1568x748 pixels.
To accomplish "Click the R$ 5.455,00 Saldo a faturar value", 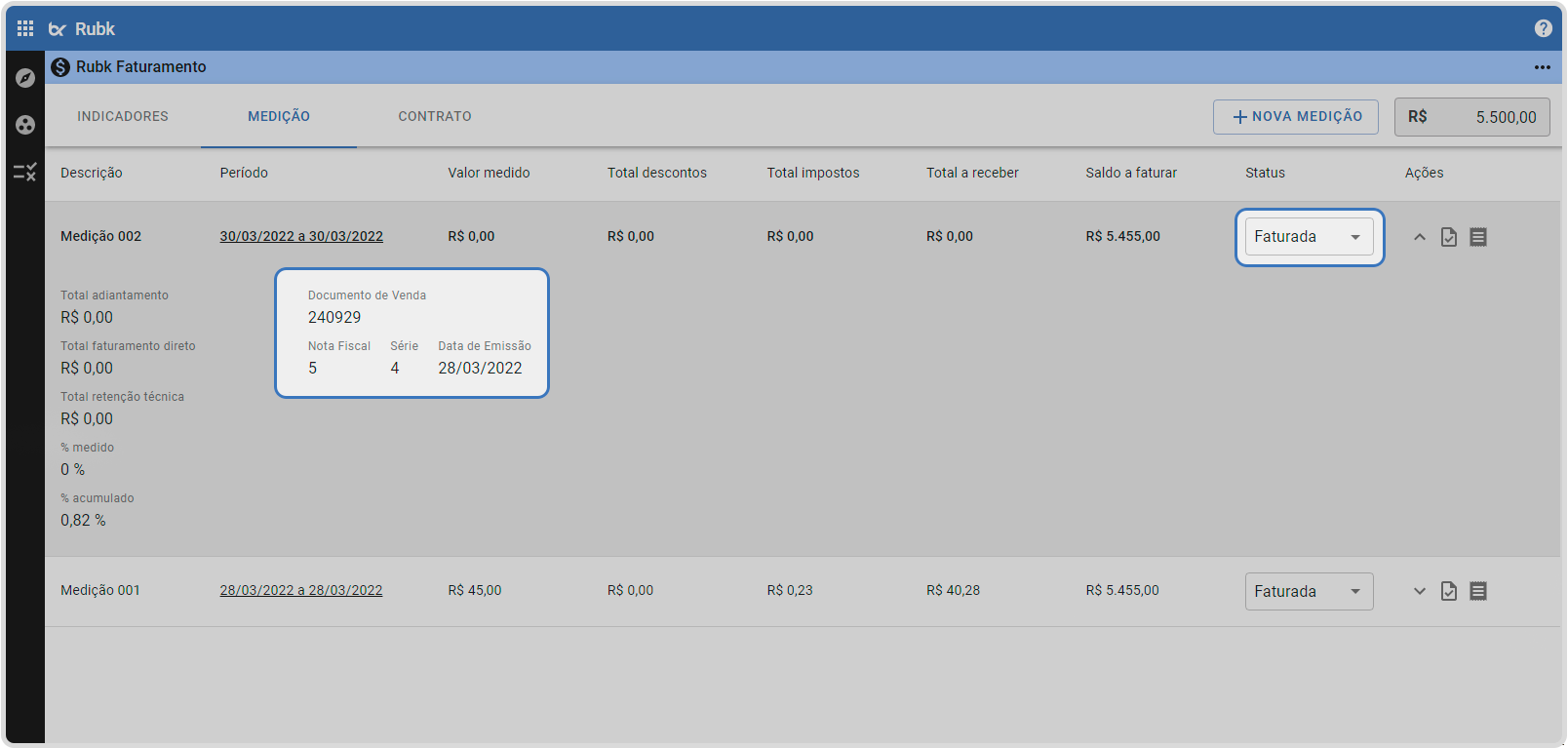I will 1123,236.
